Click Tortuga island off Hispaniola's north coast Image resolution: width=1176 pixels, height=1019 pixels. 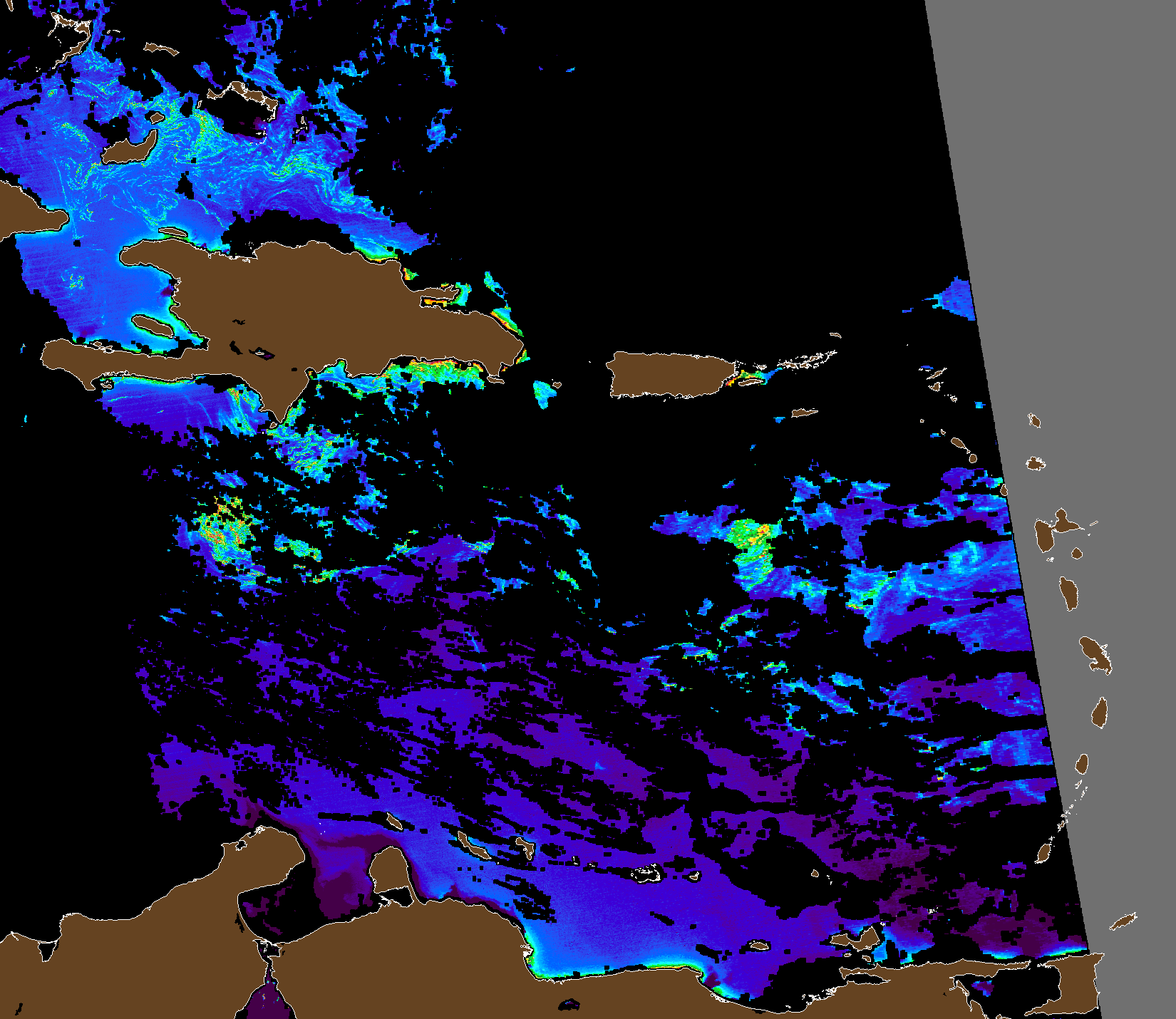(x=173, y=232)
